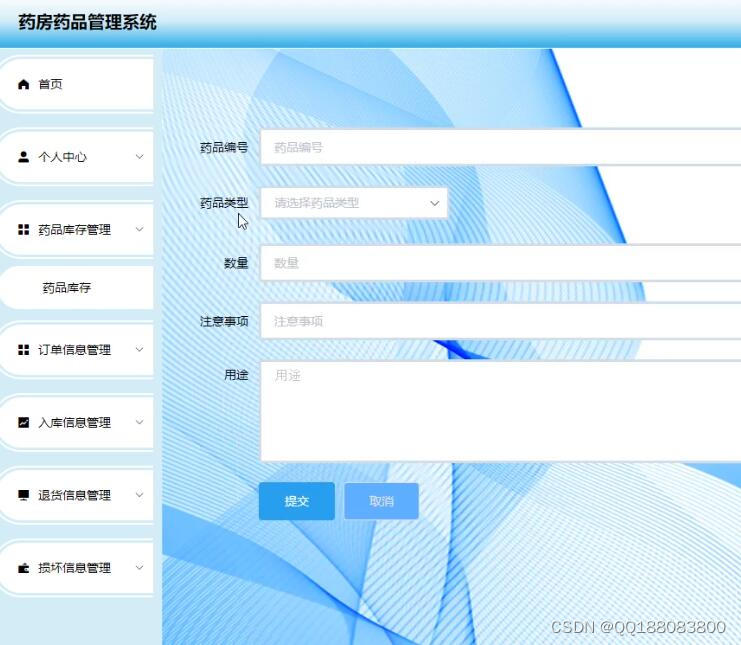The height and width of the screenshot is (645, 741).
Task: Open the 订单信息管理 menu
Action: pyautogui.click(x=77, y=350)
